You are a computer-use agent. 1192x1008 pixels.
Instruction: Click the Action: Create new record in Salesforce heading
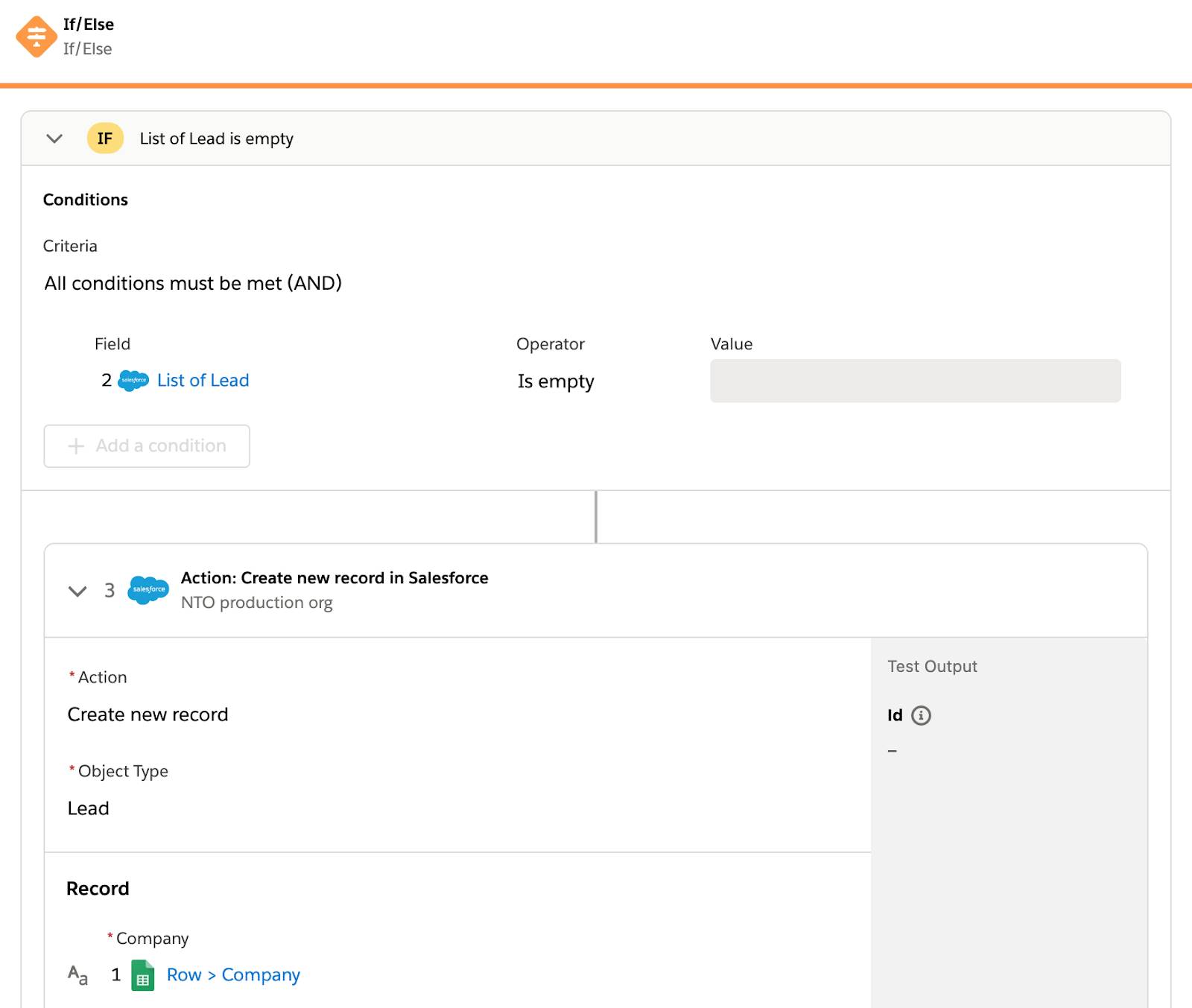335,578
